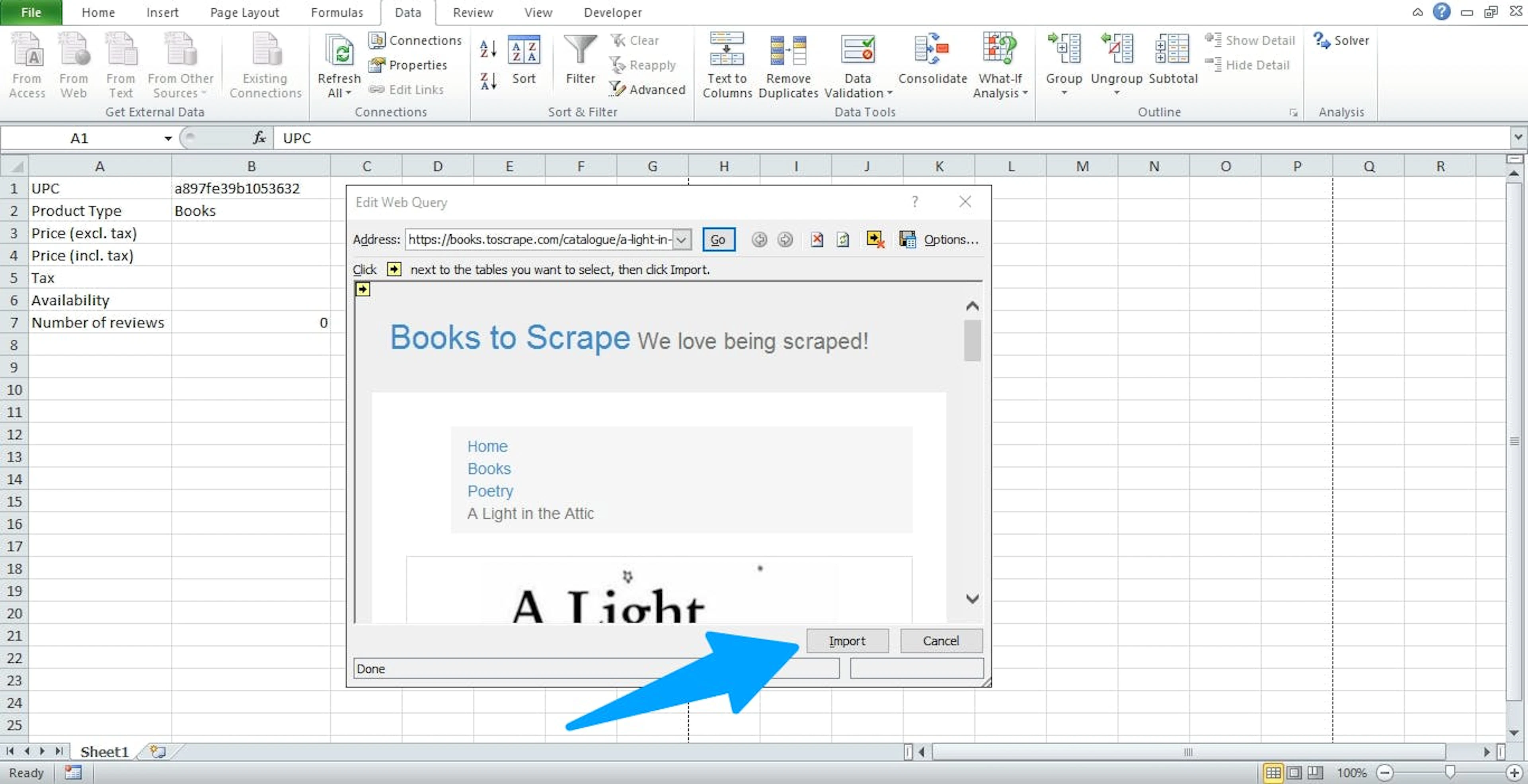Click the Insert Function fx icon
The width and height of the screenshot is (1528, 784).
[x=259, y=138]
